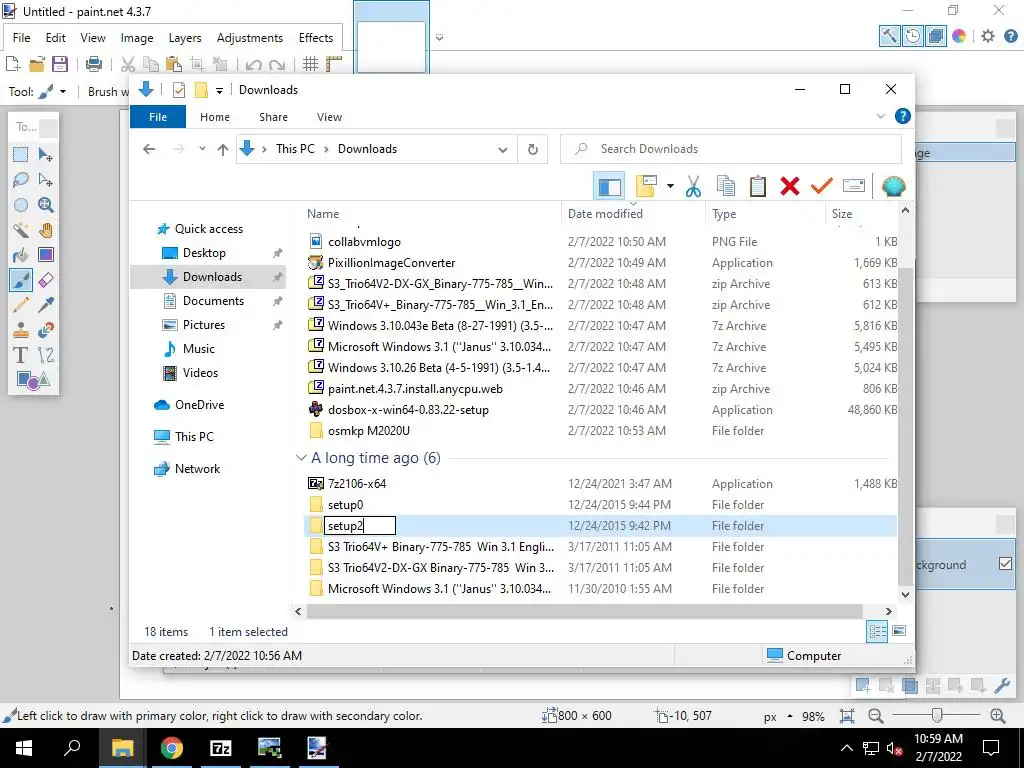Open the units dropdown next to px

(x=790, y=716)
